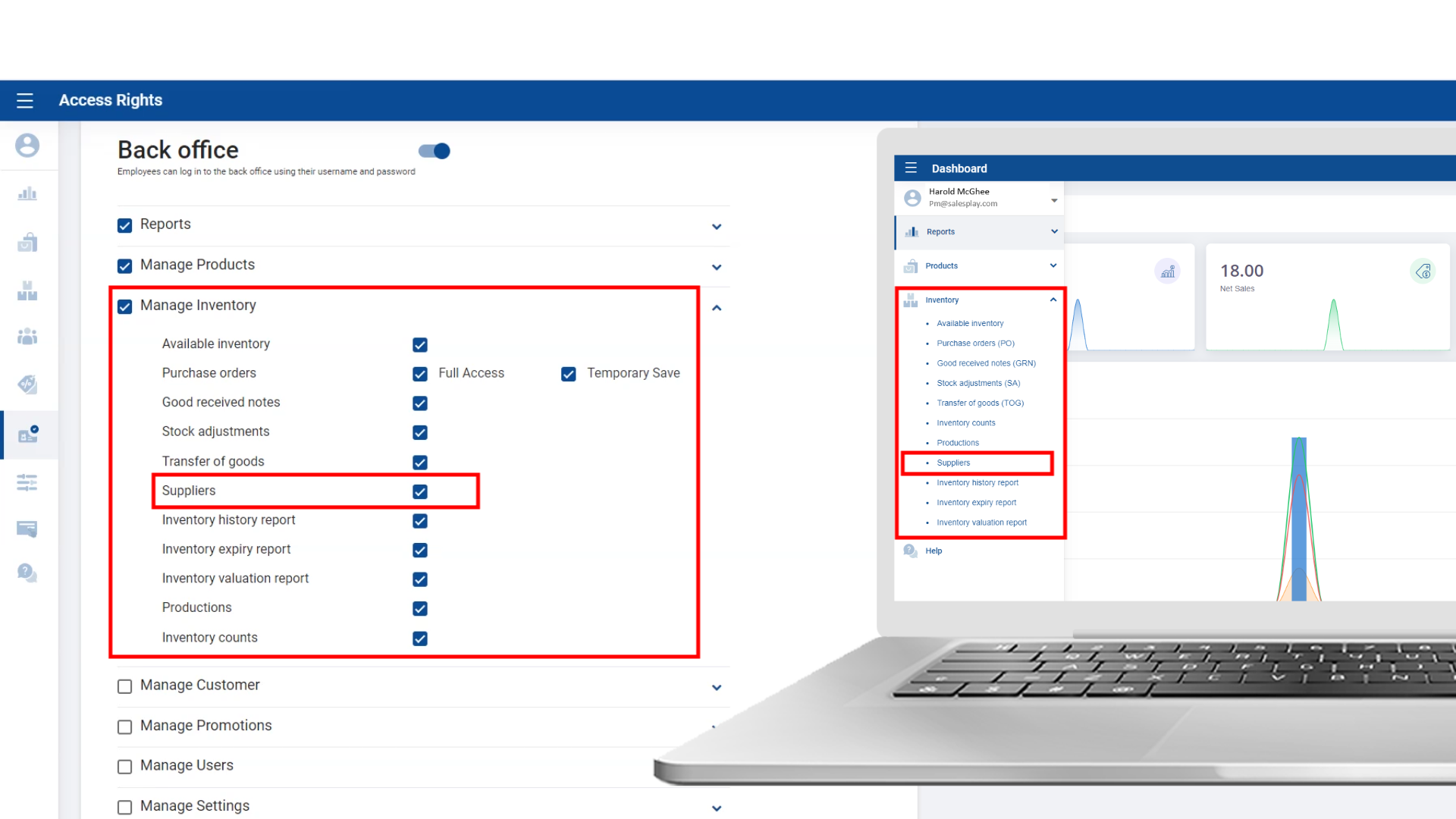1456x819 pixels.
Task: Open Suppliers in dashboard inventory menu
Action: click(x=953, y=463)
